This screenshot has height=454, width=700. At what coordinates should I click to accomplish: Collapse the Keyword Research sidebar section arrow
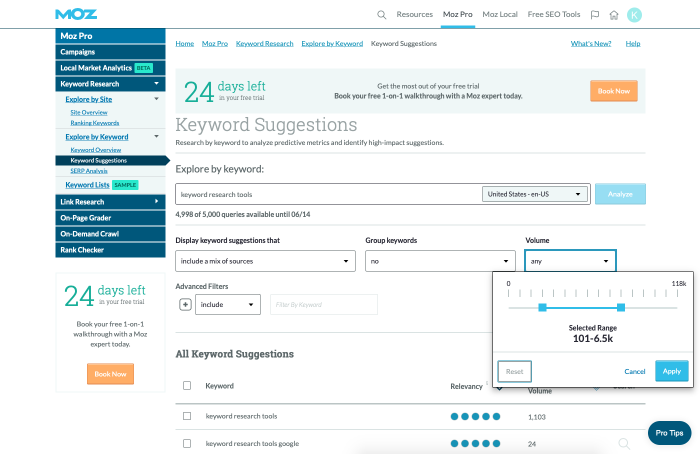(156, 83)
